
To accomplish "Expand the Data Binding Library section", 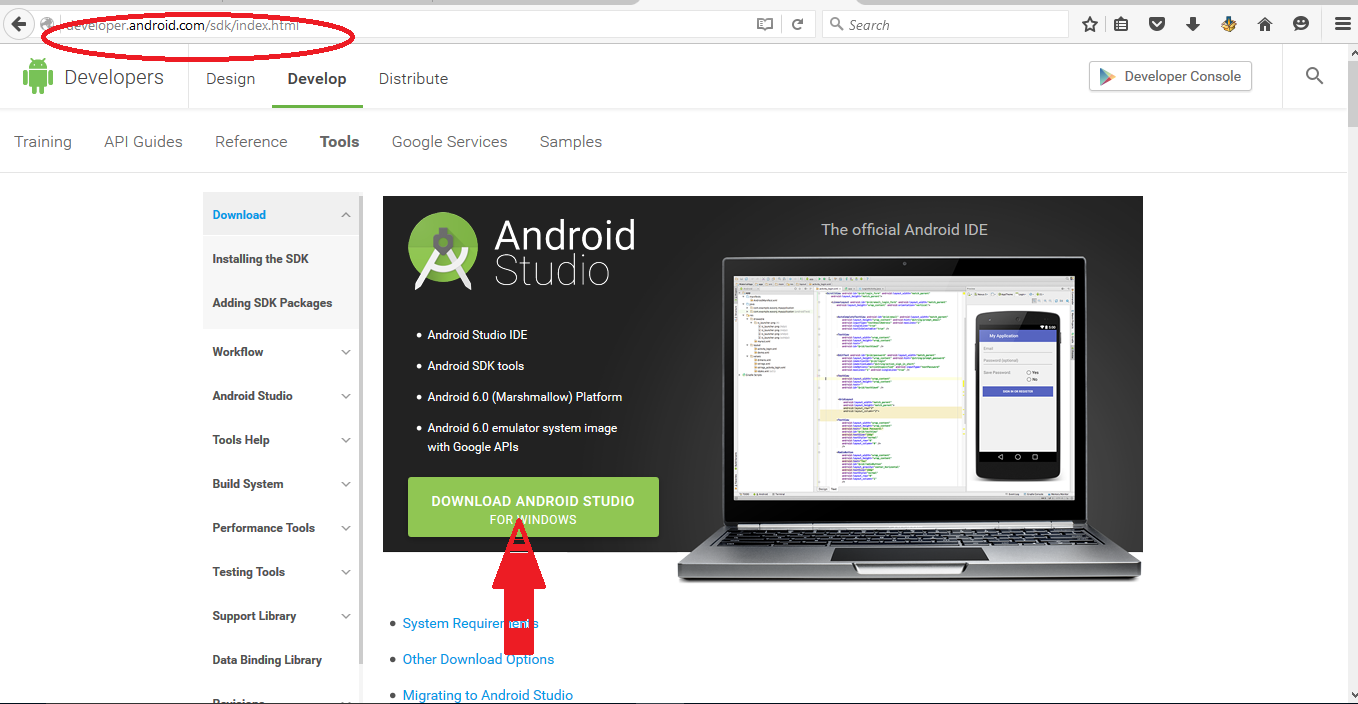I will [267, 660].
